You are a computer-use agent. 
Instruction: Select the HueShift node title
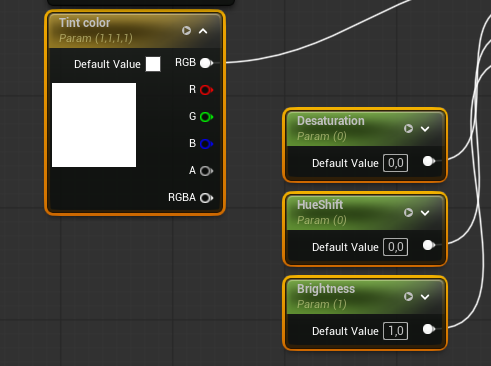(320, 205)
